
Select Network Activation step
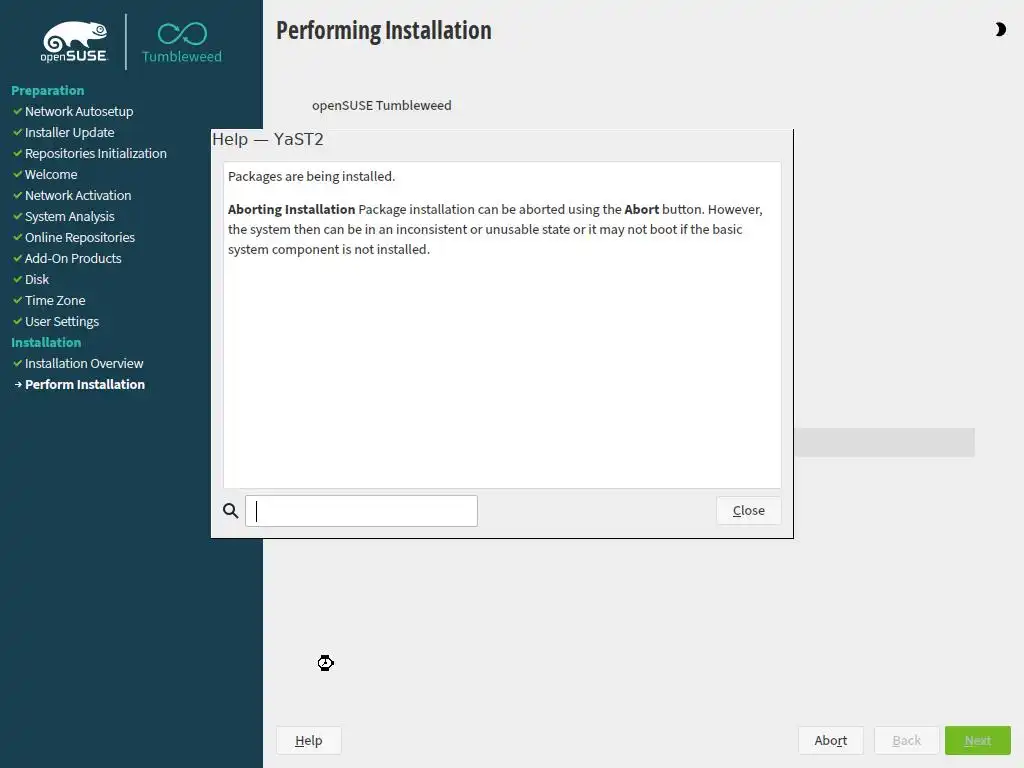coord(78,195)
